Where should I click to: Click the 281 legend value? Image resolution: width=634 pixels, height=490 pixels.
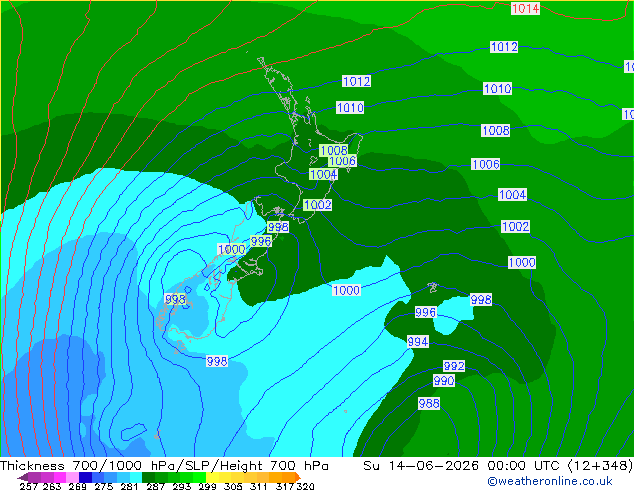point(129,486)
